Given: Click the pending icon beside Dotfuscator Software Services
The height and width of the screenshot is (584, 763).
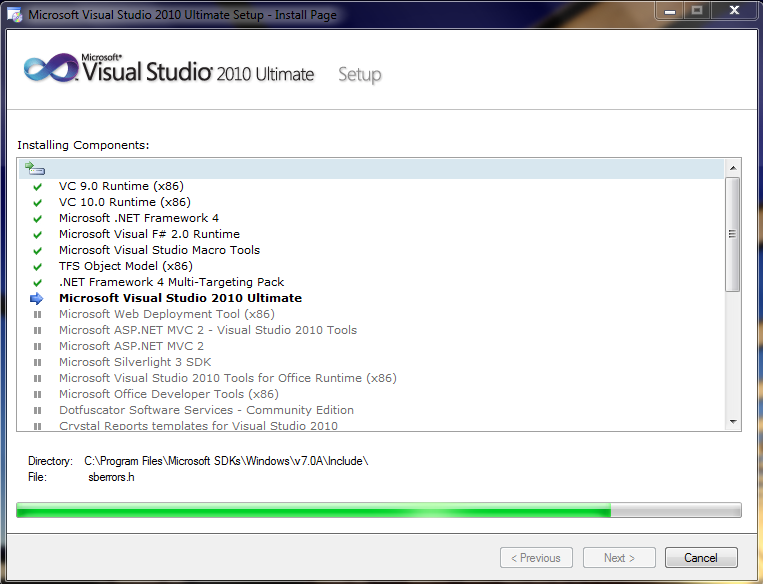Looking at the screenshot, I should [x=37, y=411].
